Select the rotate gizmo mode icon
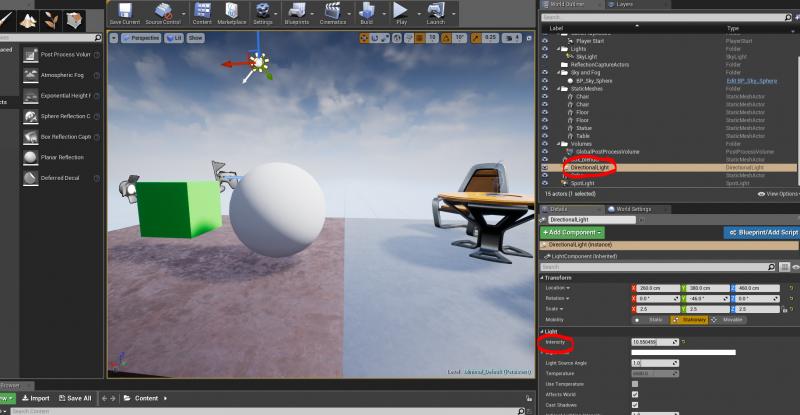The height and width of the screenshot is (415, 800). coord(374,38)
